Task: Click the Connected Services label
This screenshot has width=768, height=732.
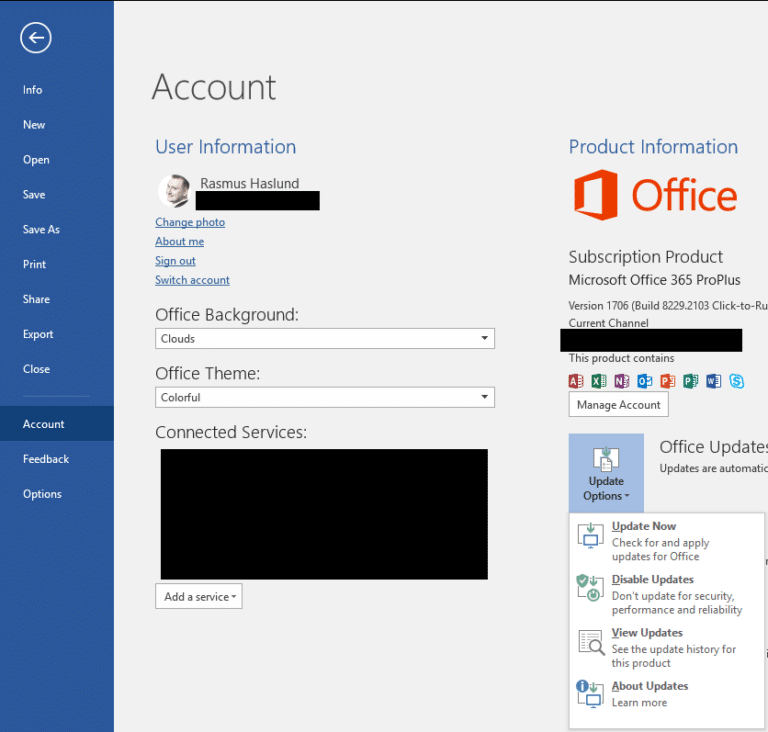Action: coord(231,432)
